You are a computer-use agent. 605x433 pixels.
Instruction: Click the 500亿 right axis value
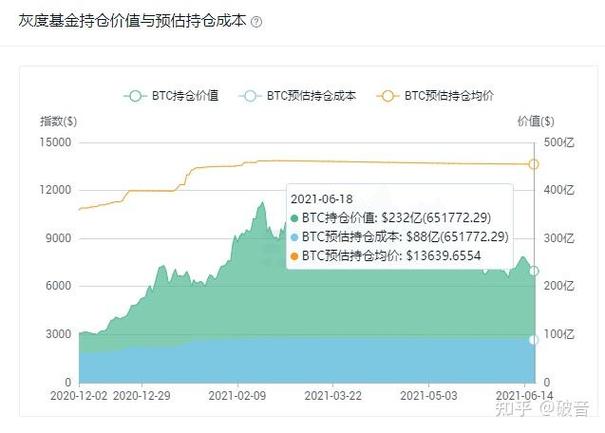559,142
